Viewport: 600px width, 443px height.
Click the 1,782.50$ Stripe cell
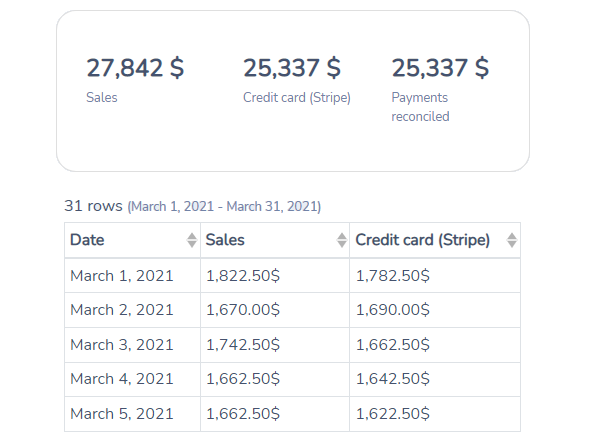(435, 275)
